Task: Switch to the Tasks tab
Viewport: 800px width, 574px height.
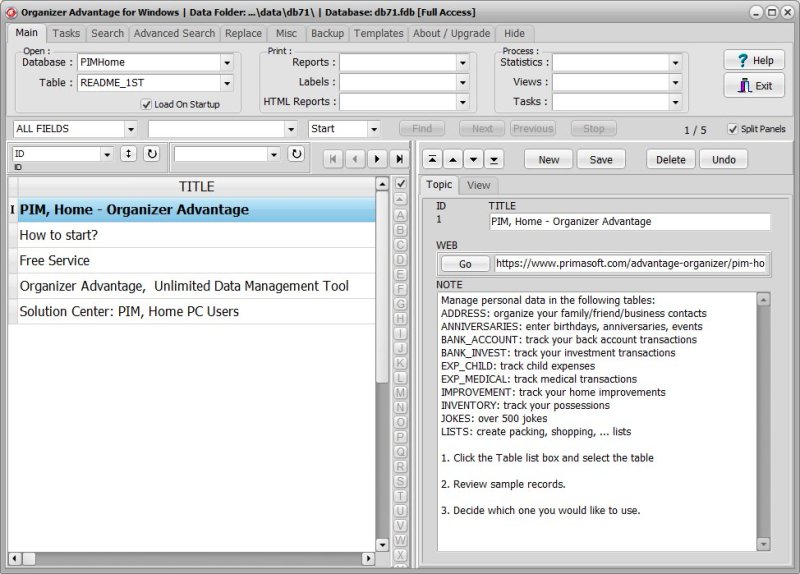Action: pos(66,33)
